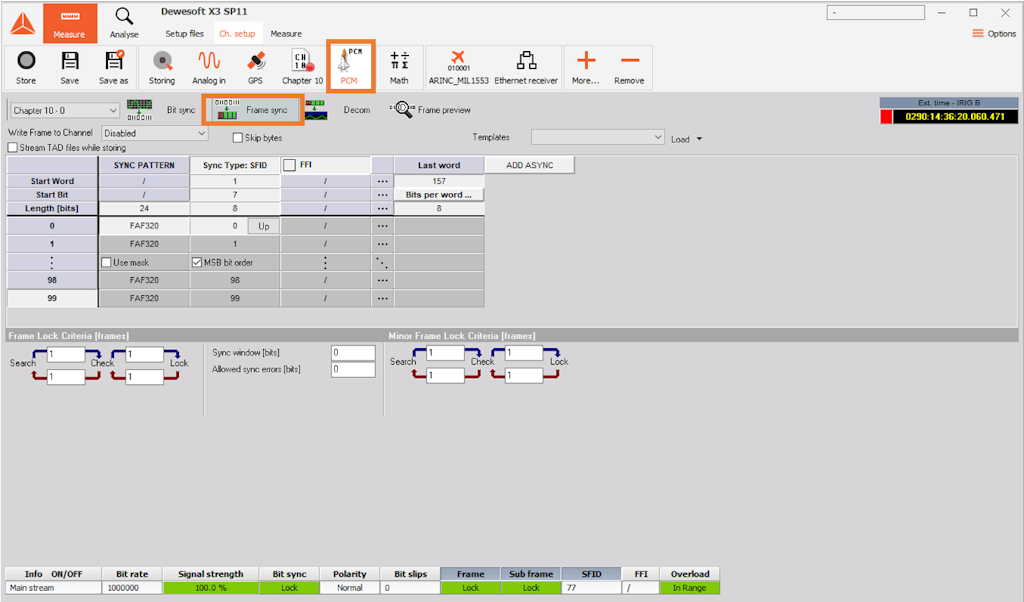Click the SYNC PATTERN column header

(144, 165)
